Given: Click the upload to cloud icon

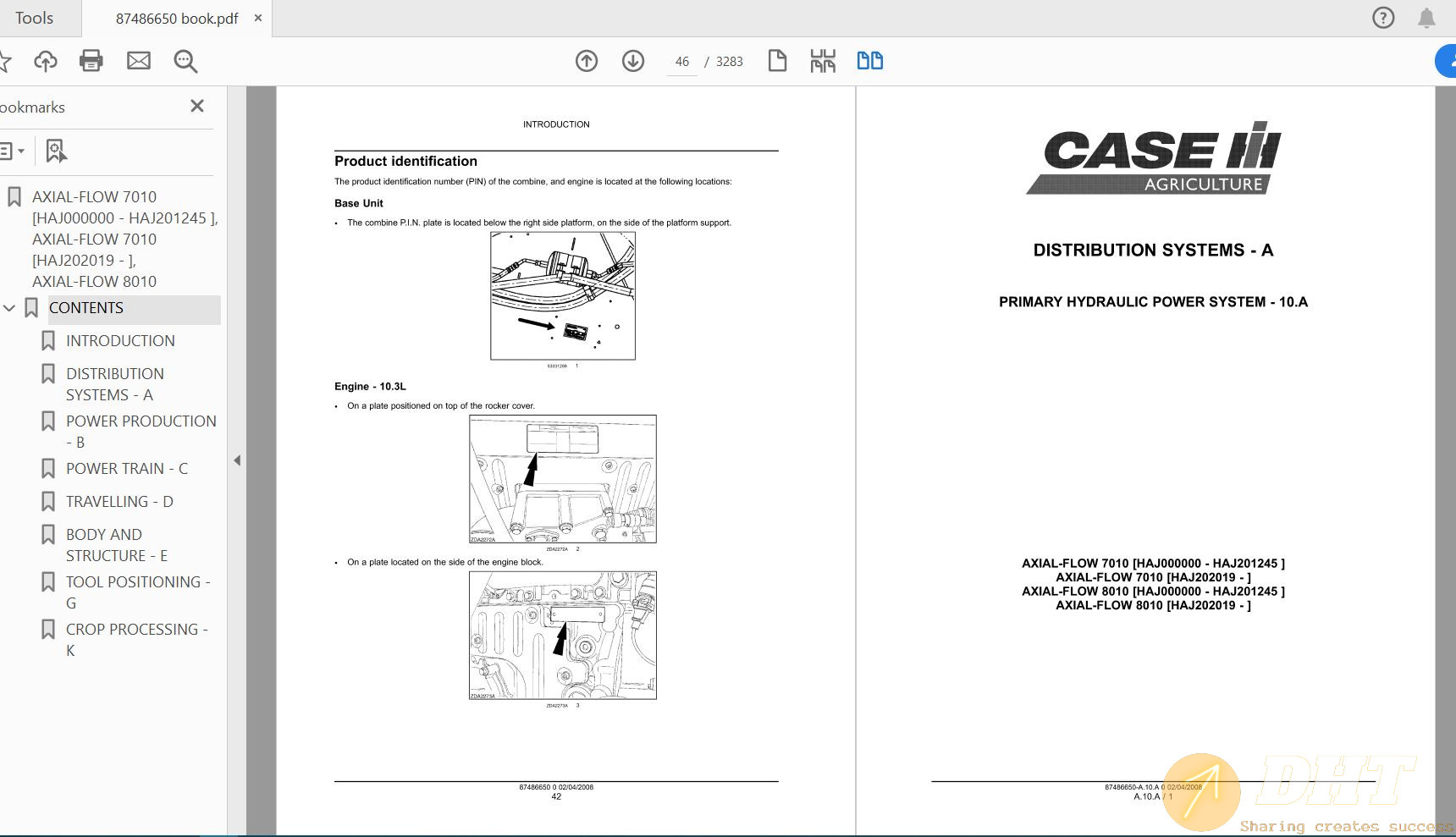Looking at the screenshot, I should click(46, 61).
